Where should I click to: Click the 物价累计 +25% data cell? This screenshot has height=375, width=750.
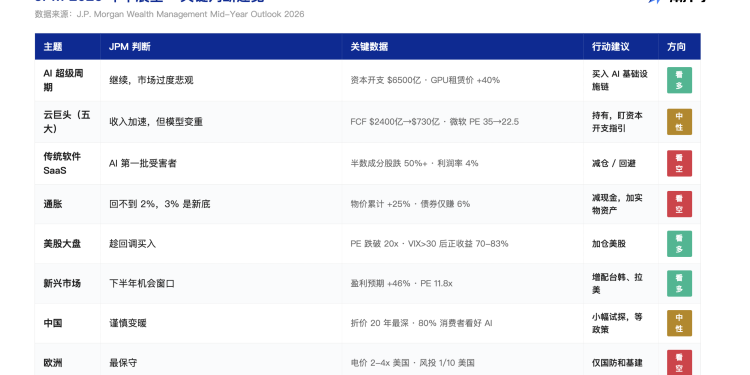click(x=463, y=204)
